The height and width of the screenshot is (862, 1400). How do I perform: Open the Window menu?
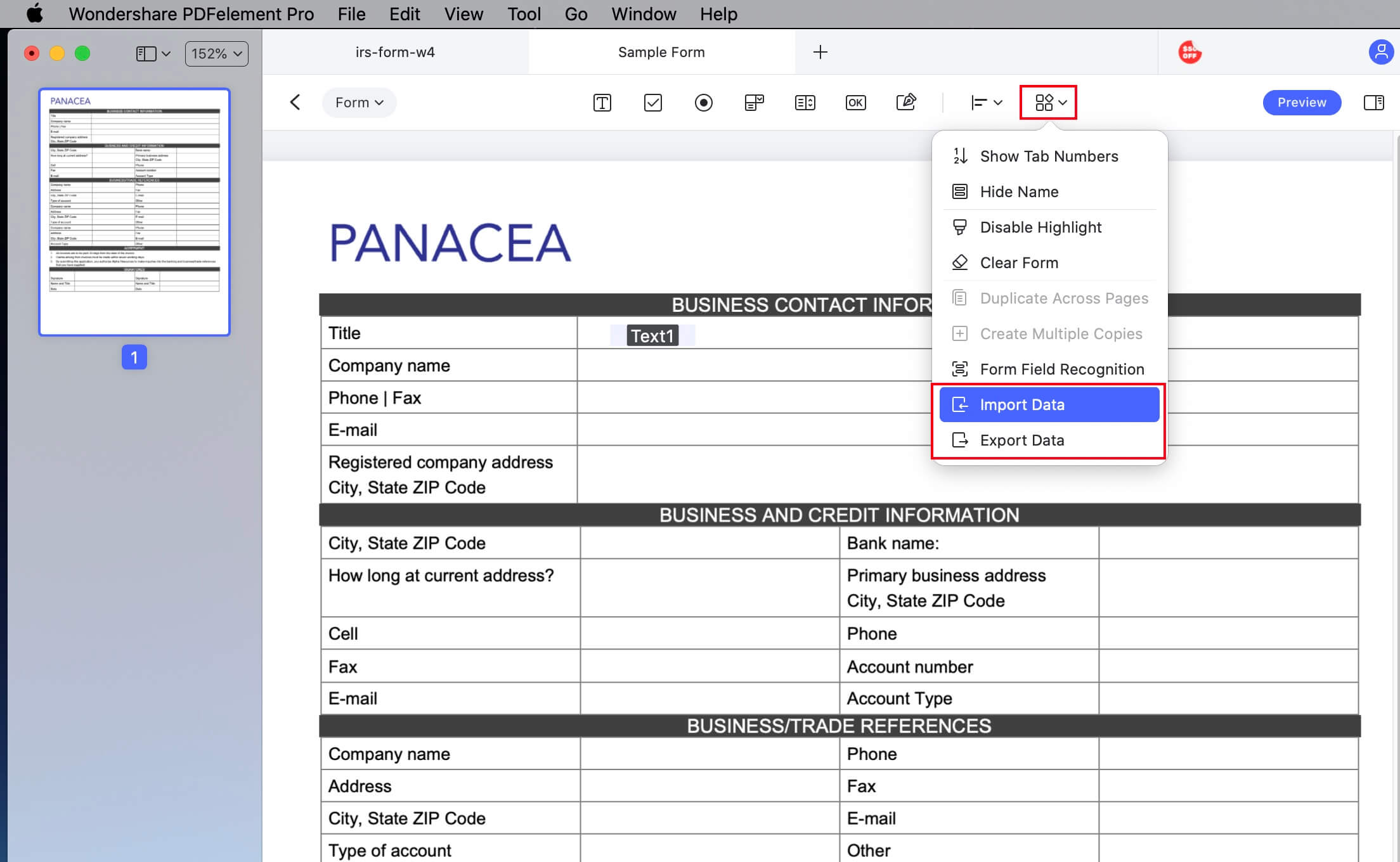pos(644,14)
